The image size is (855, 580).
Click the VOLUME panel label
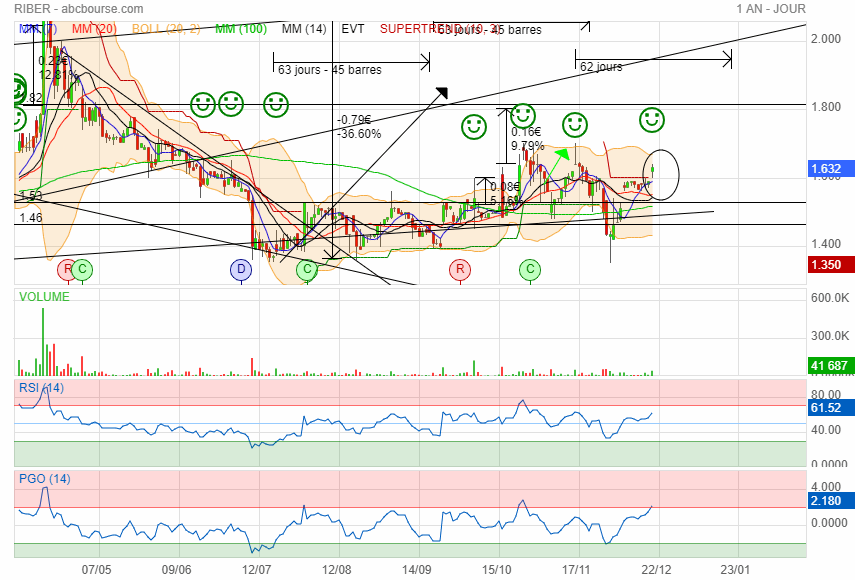click(x=44, y=297)
